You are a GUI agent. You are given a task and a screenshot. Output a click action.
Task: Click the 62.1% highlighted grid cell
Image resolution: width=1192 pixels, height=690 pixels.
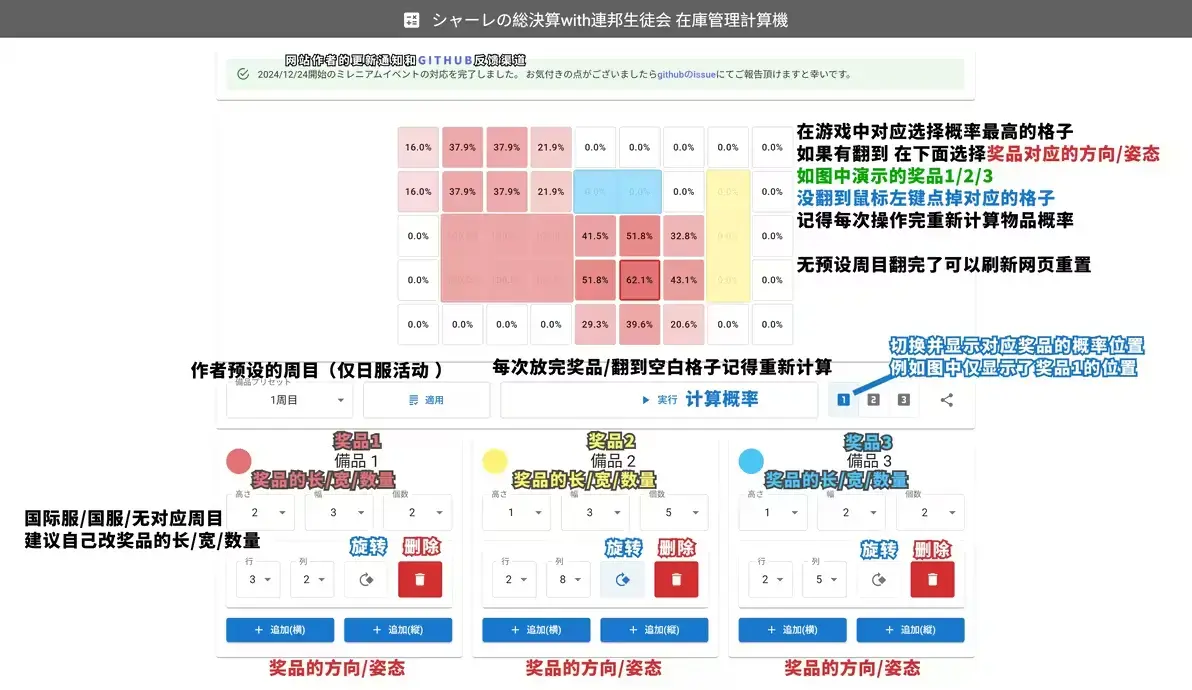[640, 280]
